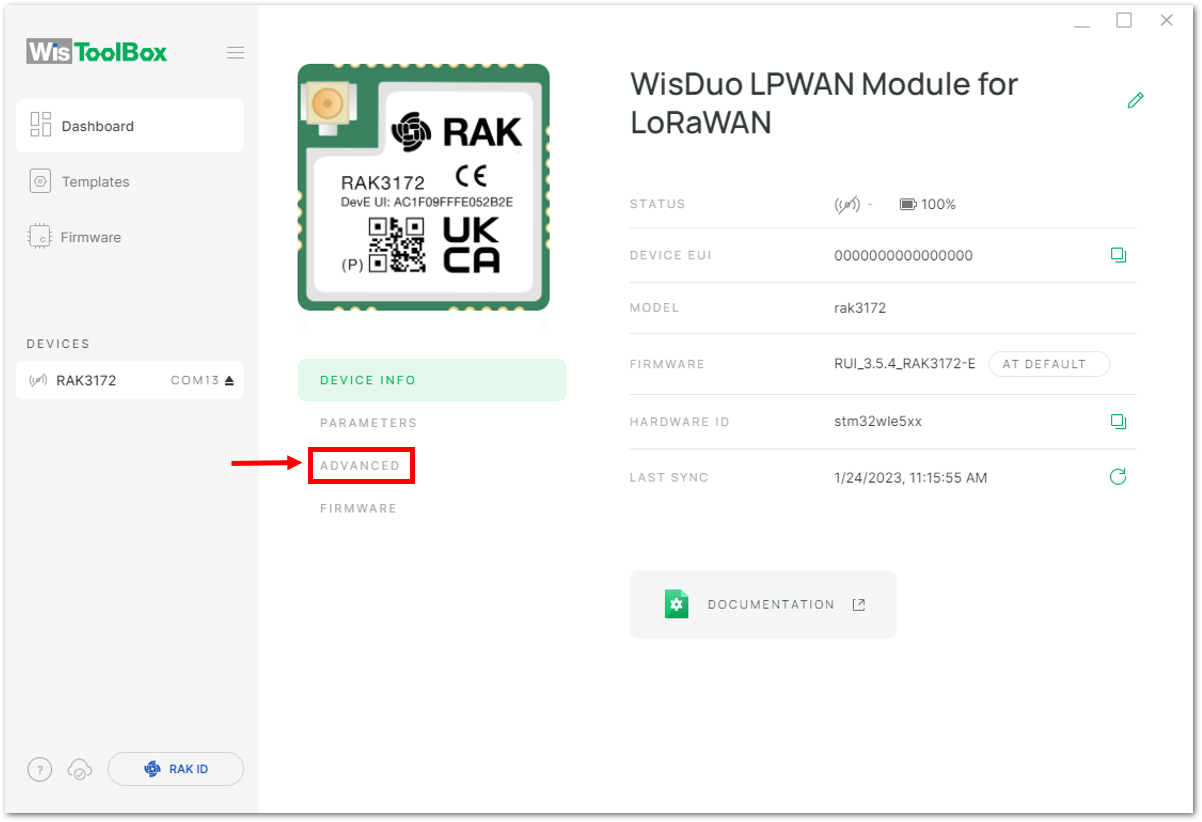1202x822 pixels.
Task: Click the cloud sync status icon
Action: click(x=79, y=770)
